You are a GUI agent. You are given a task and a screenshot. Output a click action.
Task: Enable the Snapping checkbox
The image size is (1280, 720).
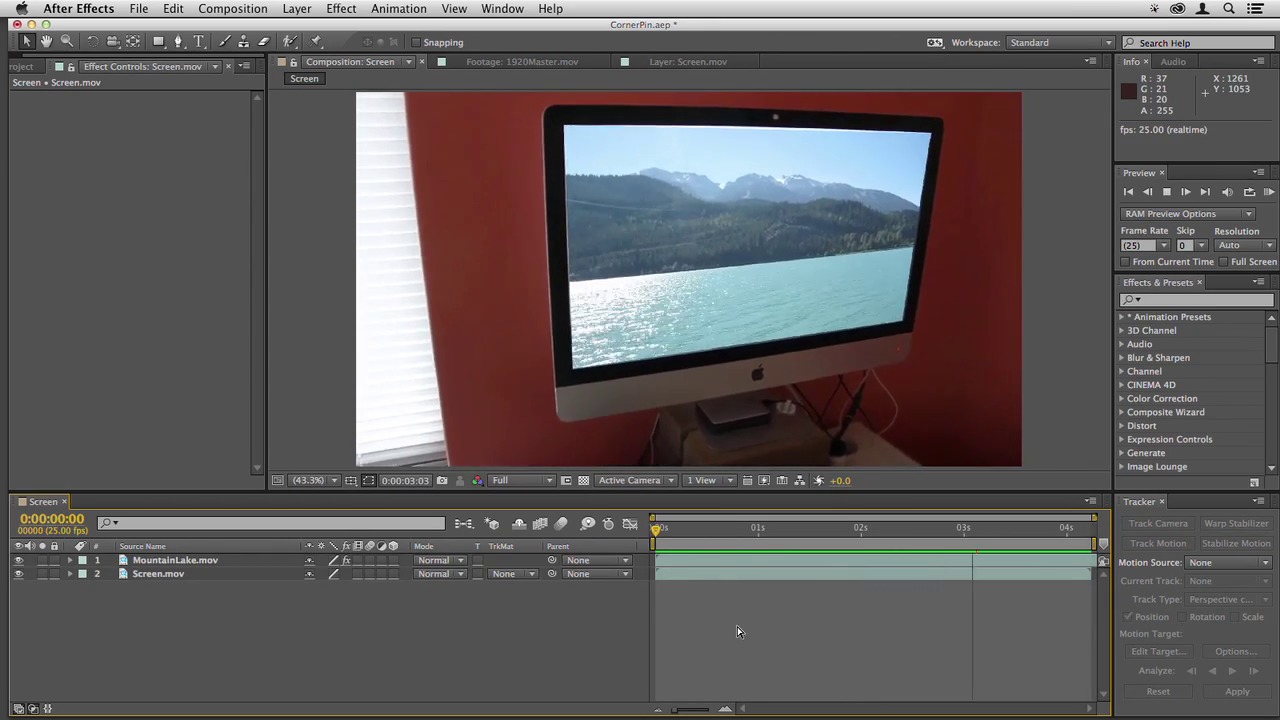(416, 43)
